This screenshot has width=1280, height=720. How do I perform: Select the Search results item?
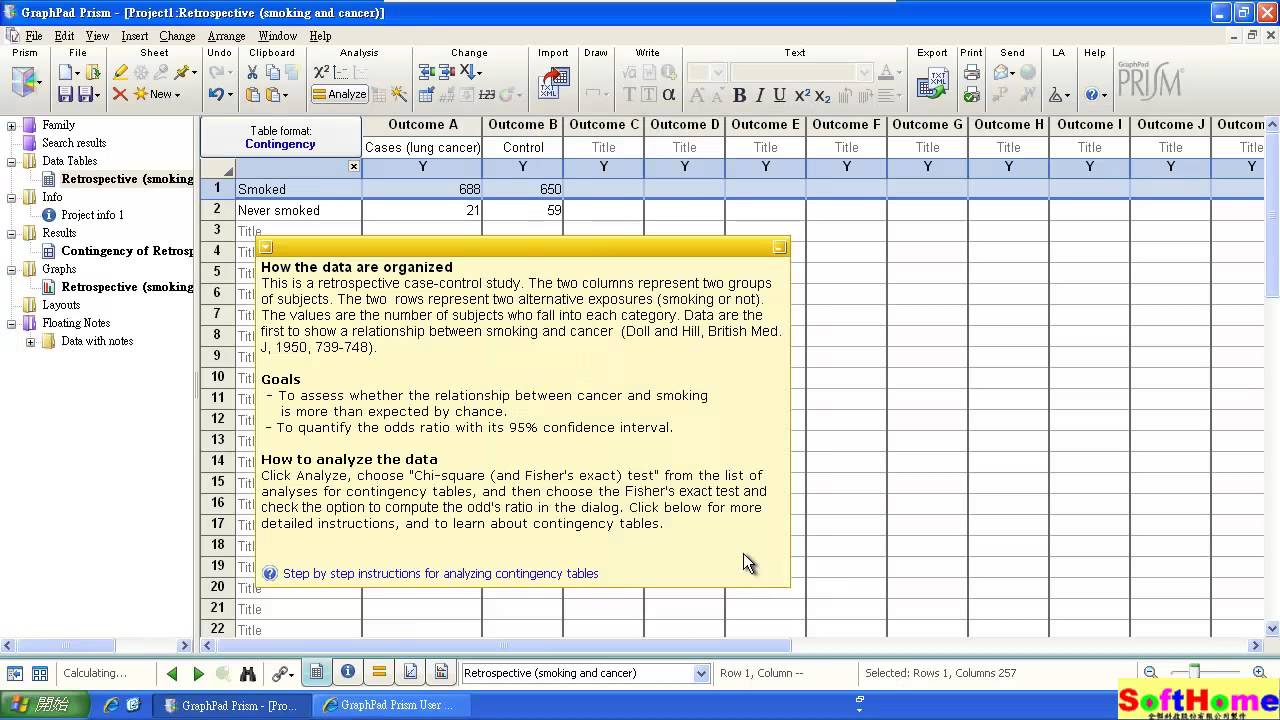(x=74, y=143)
